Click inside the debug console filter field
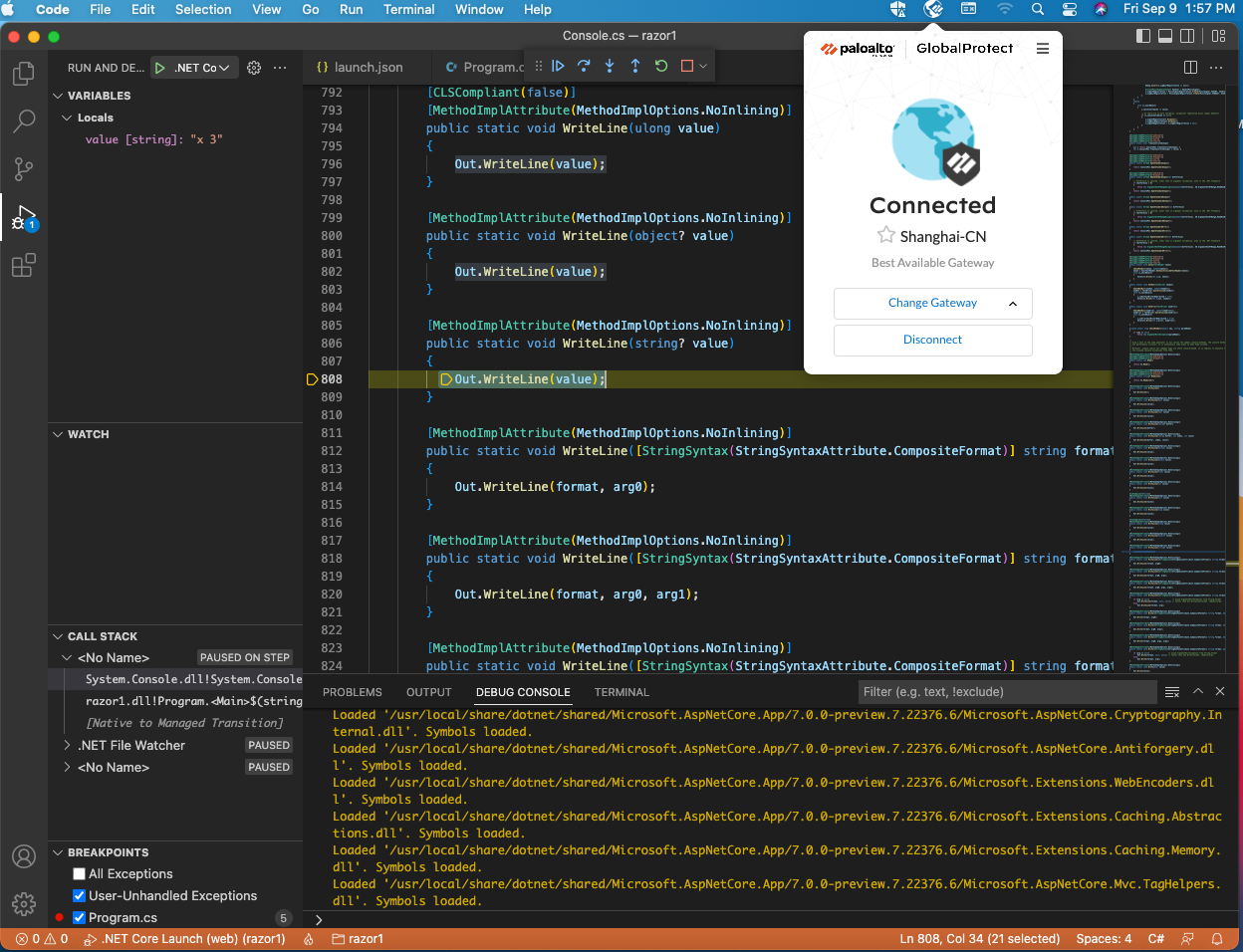 pos(1006,691)
